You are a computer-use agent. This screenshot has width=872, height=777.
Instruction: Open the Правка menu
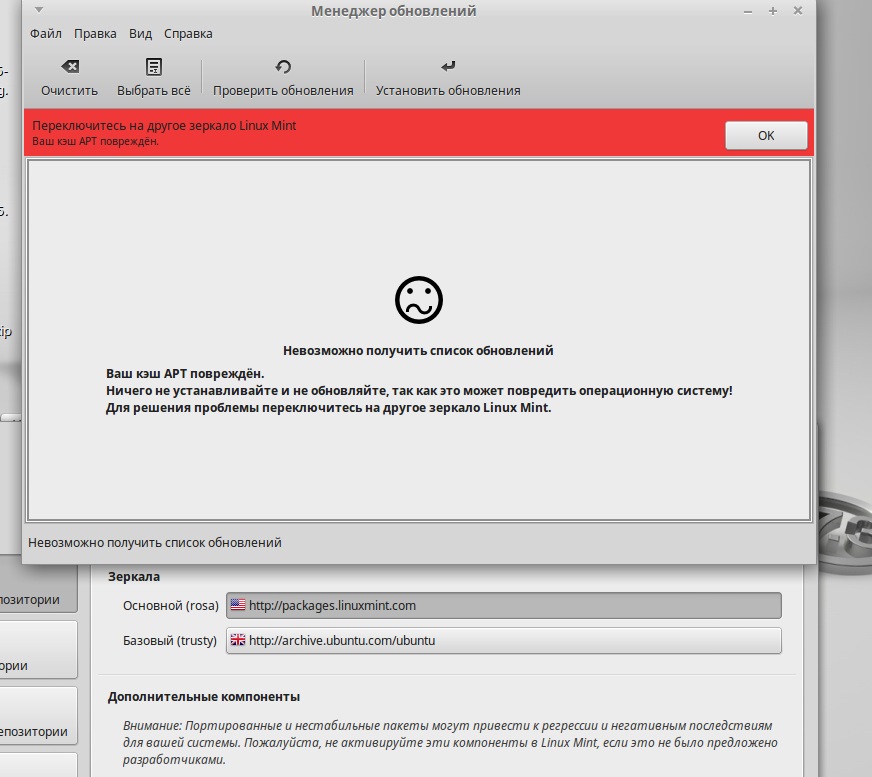coord(95,33)
